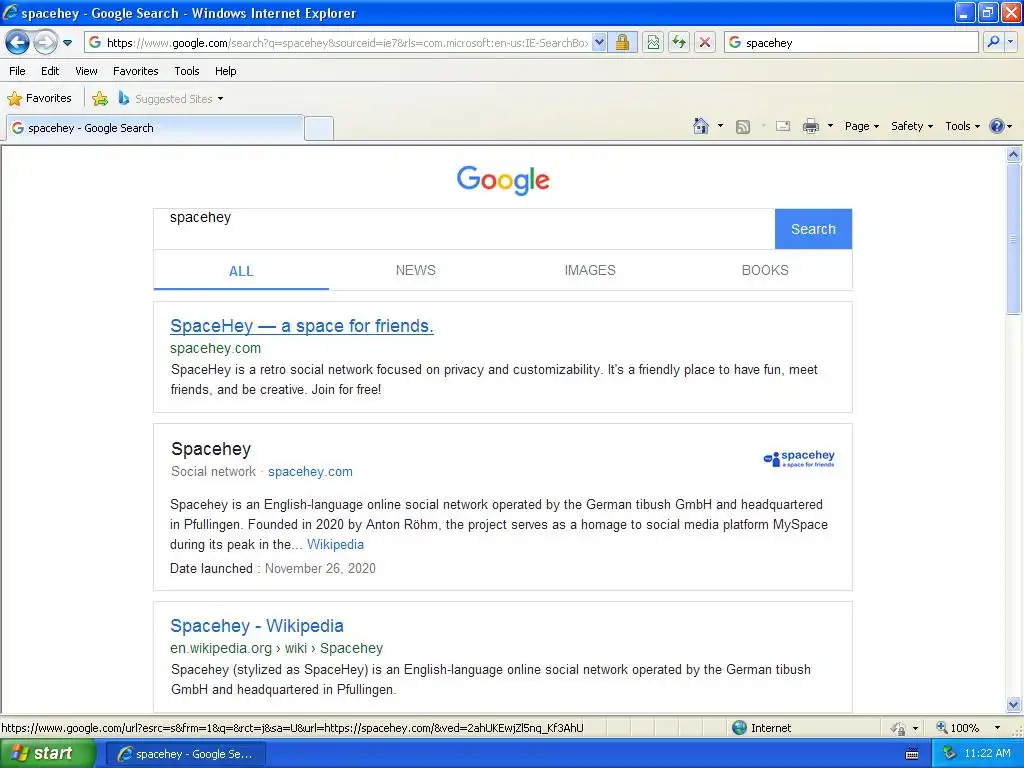
Task: Click the Google search input with spacehey
Action: (x=464, y=229)
